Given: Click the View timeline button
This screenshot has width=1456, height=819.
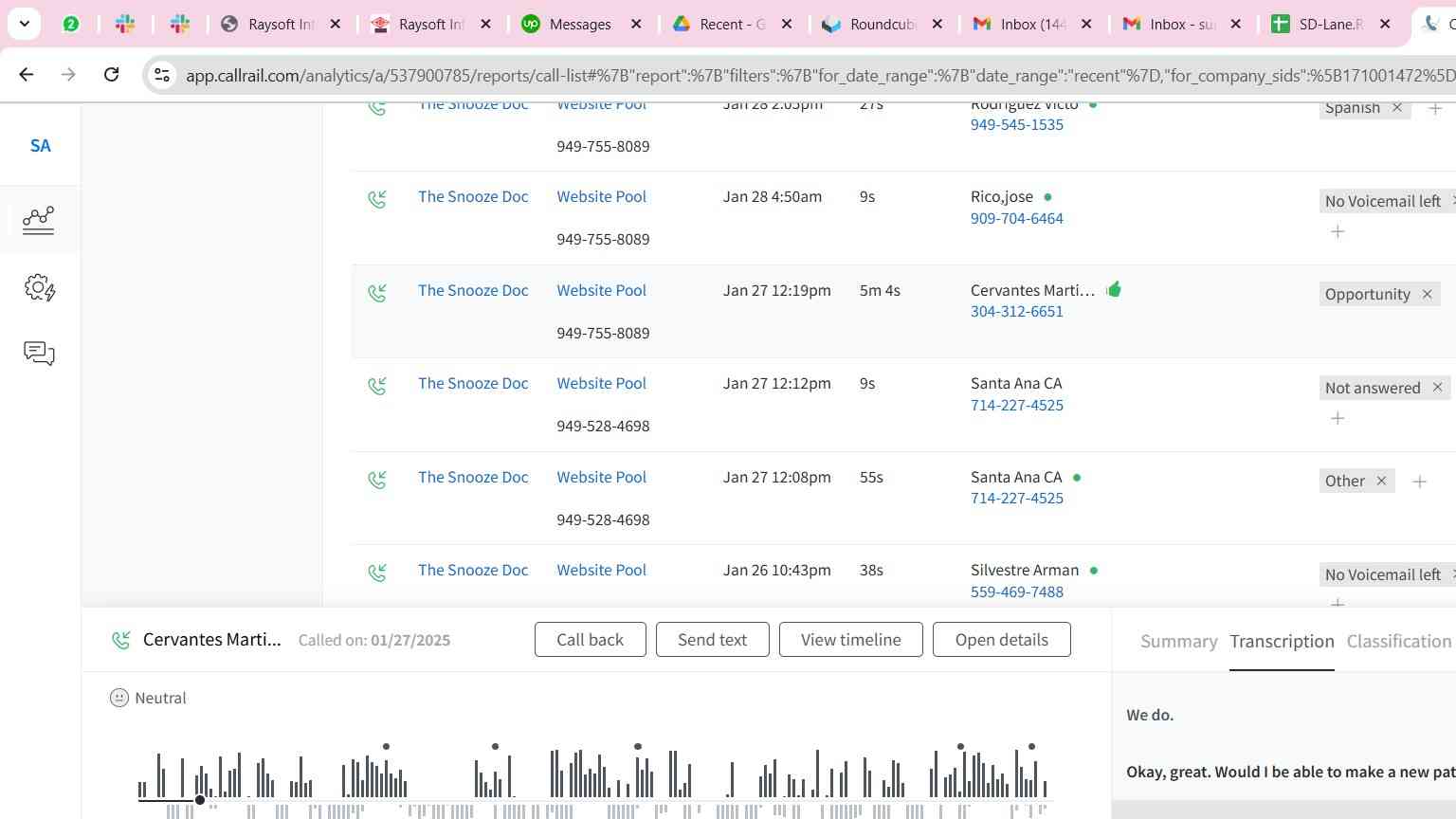Looking at the screenshot, I should click(x=850, y=640).
